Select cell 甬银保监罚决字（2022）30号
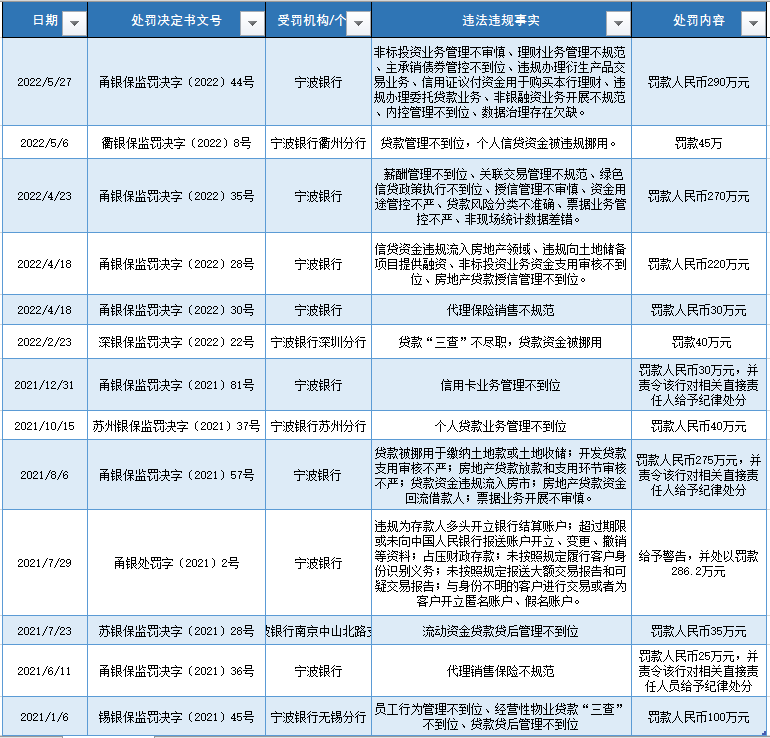Image resolution: width=770 pixels, height=738 pixels. click(176, 310)
